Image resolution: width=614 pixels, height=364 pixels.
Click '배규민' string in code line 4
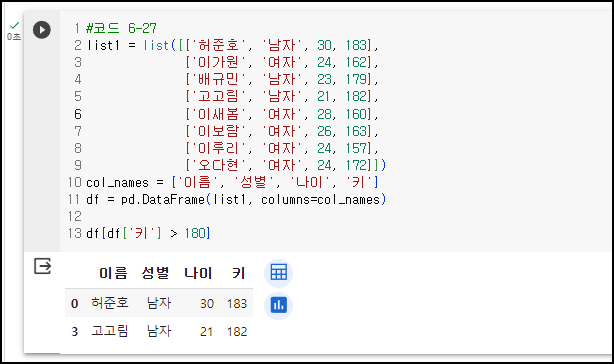pos(219,79)
